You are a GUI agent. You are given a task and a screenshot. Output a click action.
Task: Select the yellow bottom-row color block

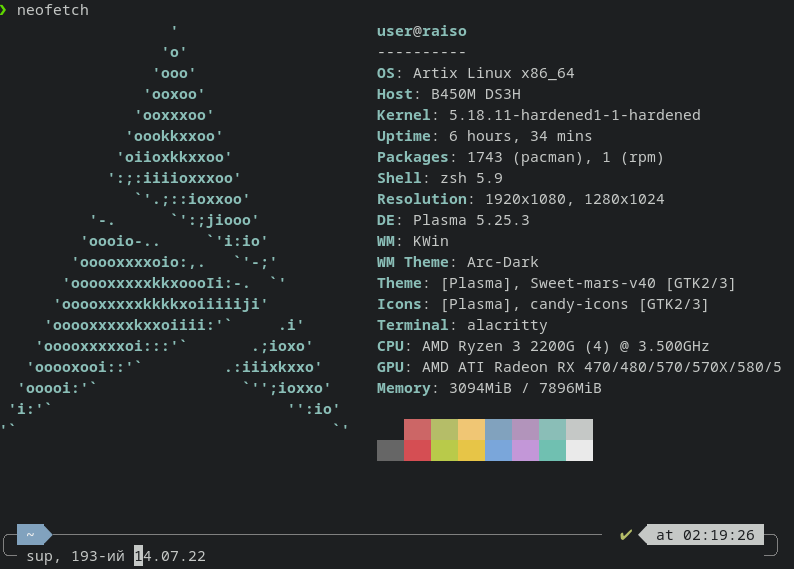point(471,451)
